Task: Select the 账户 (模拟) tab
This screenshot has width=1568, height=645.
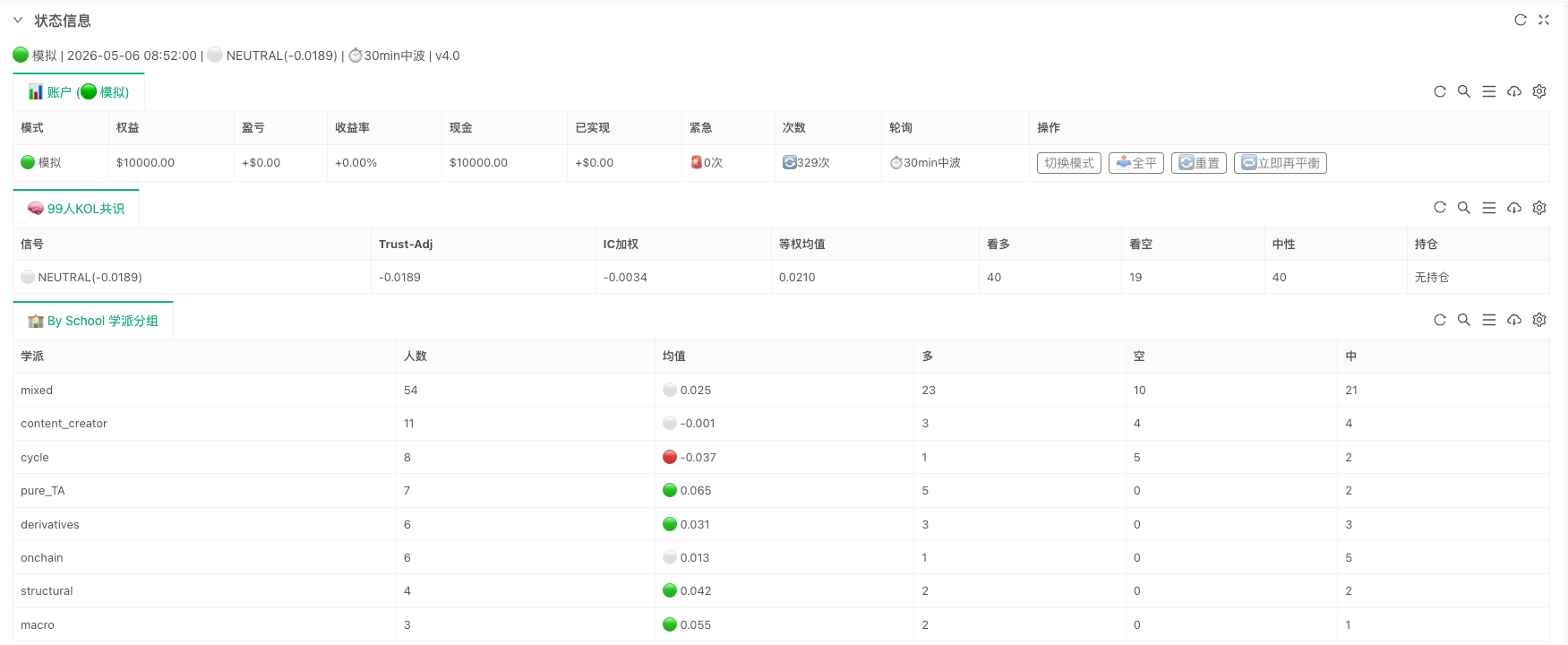Action: (x=79, y=92)
